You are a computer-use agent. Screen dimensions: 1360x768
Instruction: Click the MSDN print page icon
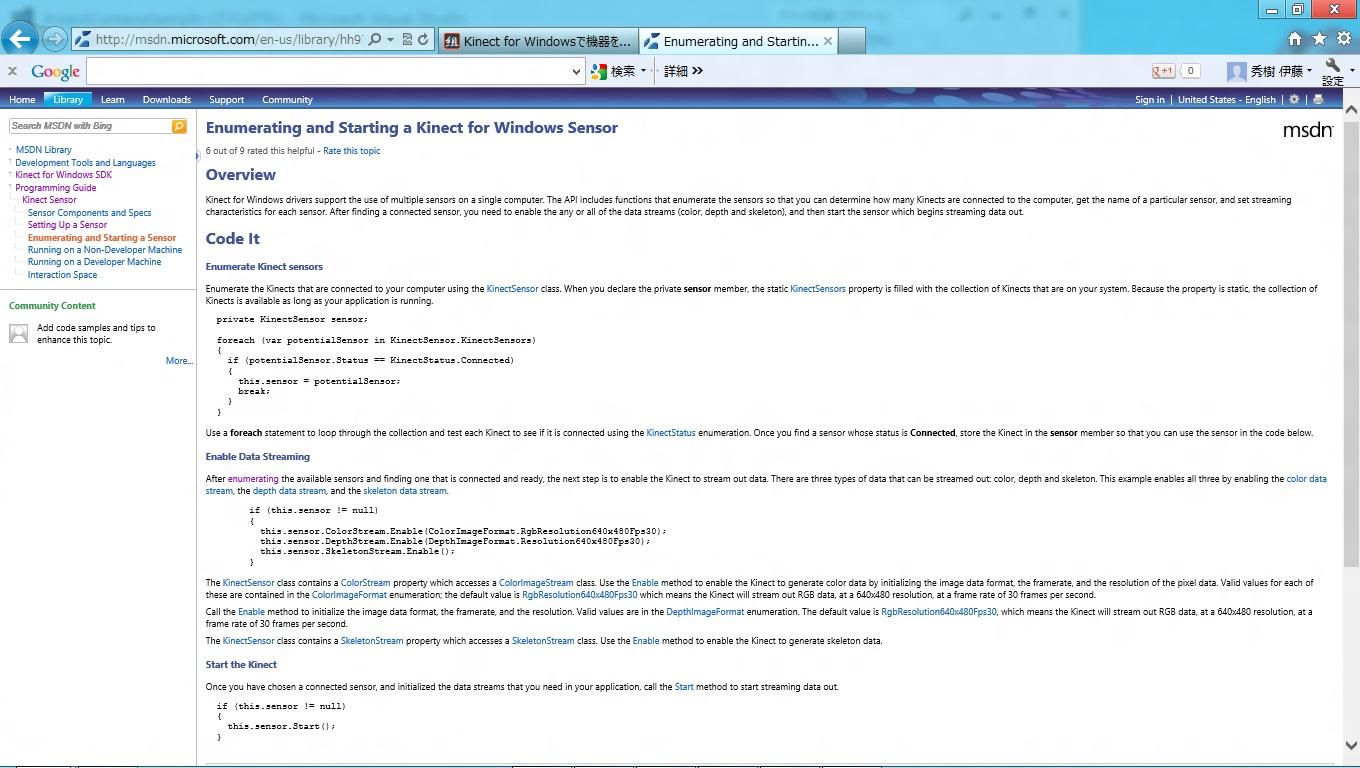point(1318,100)
